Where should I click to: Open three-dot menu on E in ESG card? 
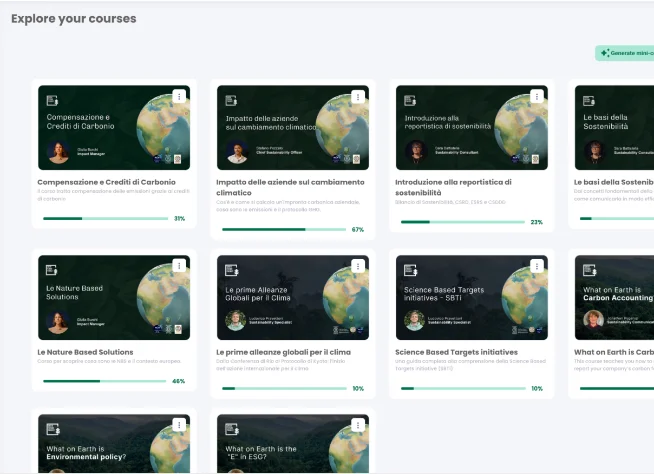(x=358, y=425)
